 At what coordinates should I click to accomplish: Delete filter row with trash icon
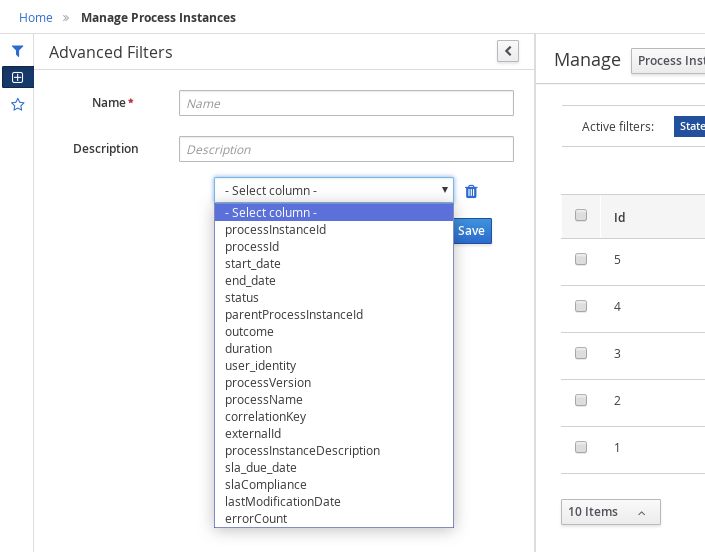coord(471,191)
